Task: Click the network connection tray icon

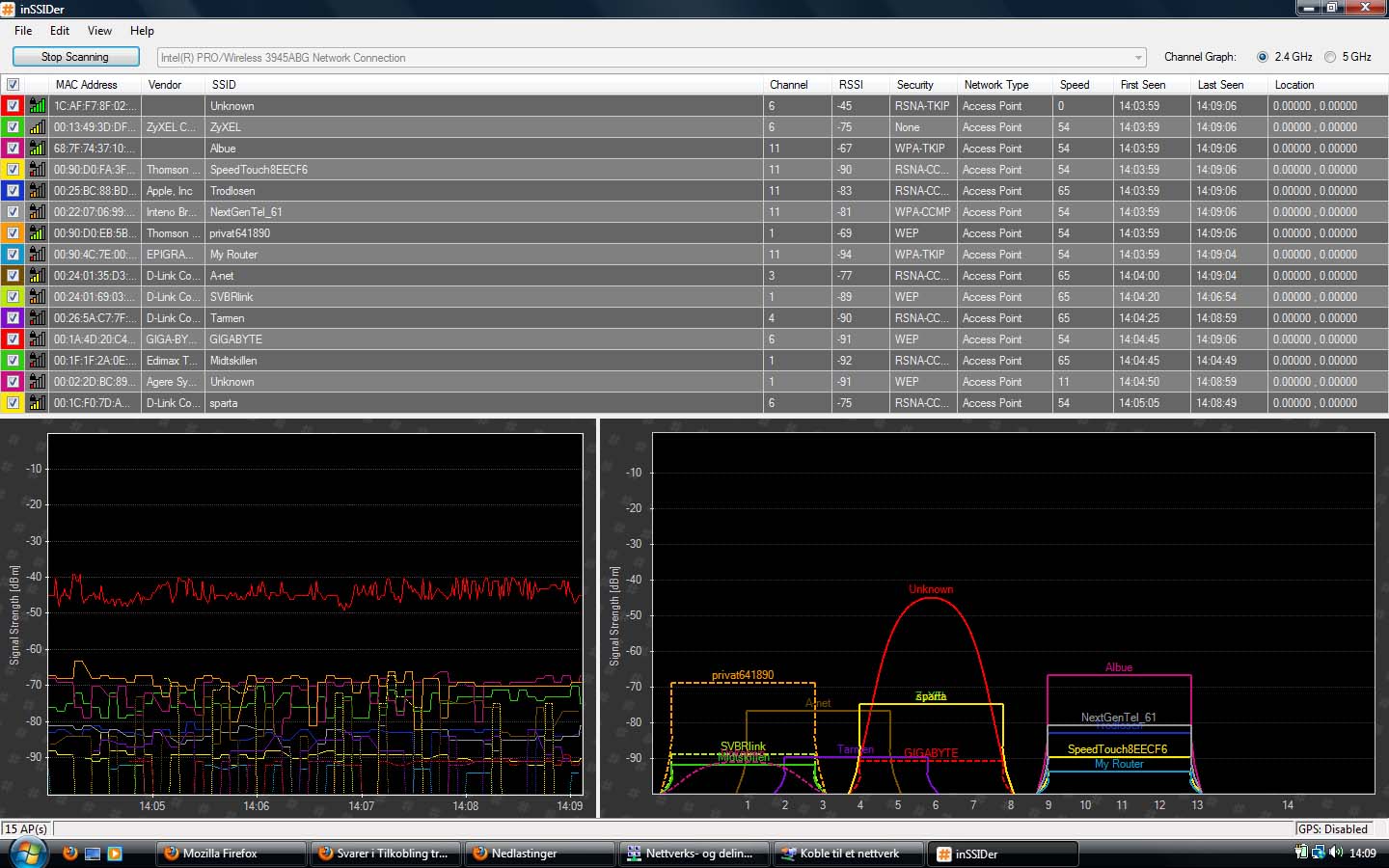Action: tap(1318, 853)
